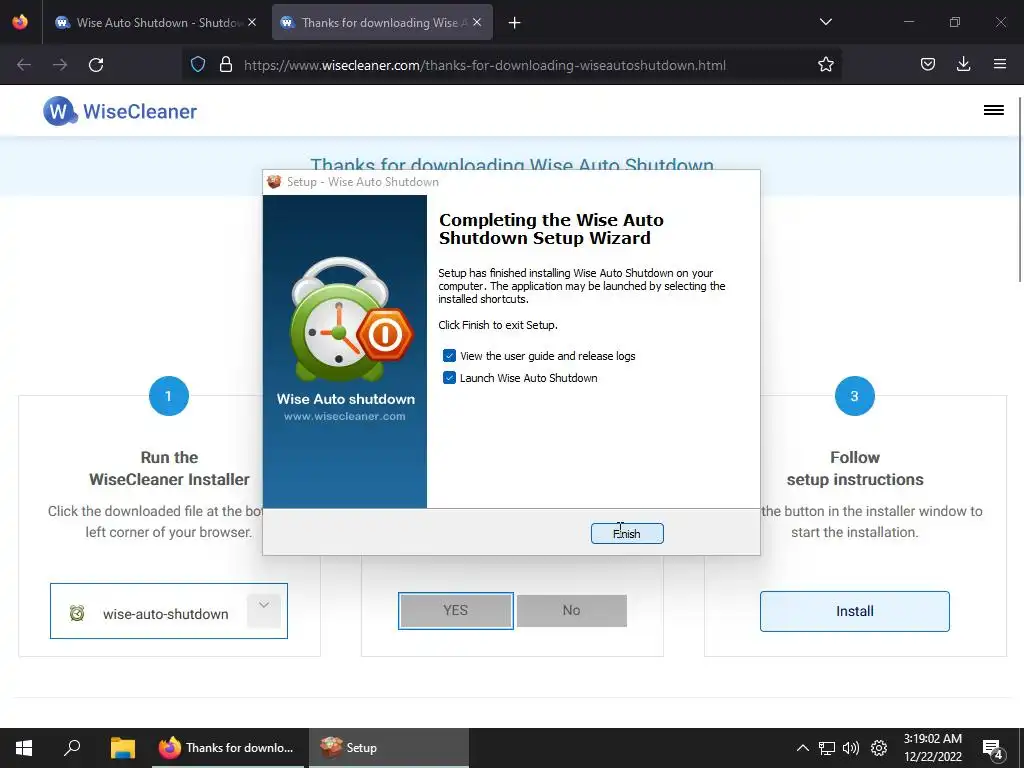Uncheck Launch Wise Auto Shutdown checkbox
Screen dimensions: 1024x768
[449, 378]
